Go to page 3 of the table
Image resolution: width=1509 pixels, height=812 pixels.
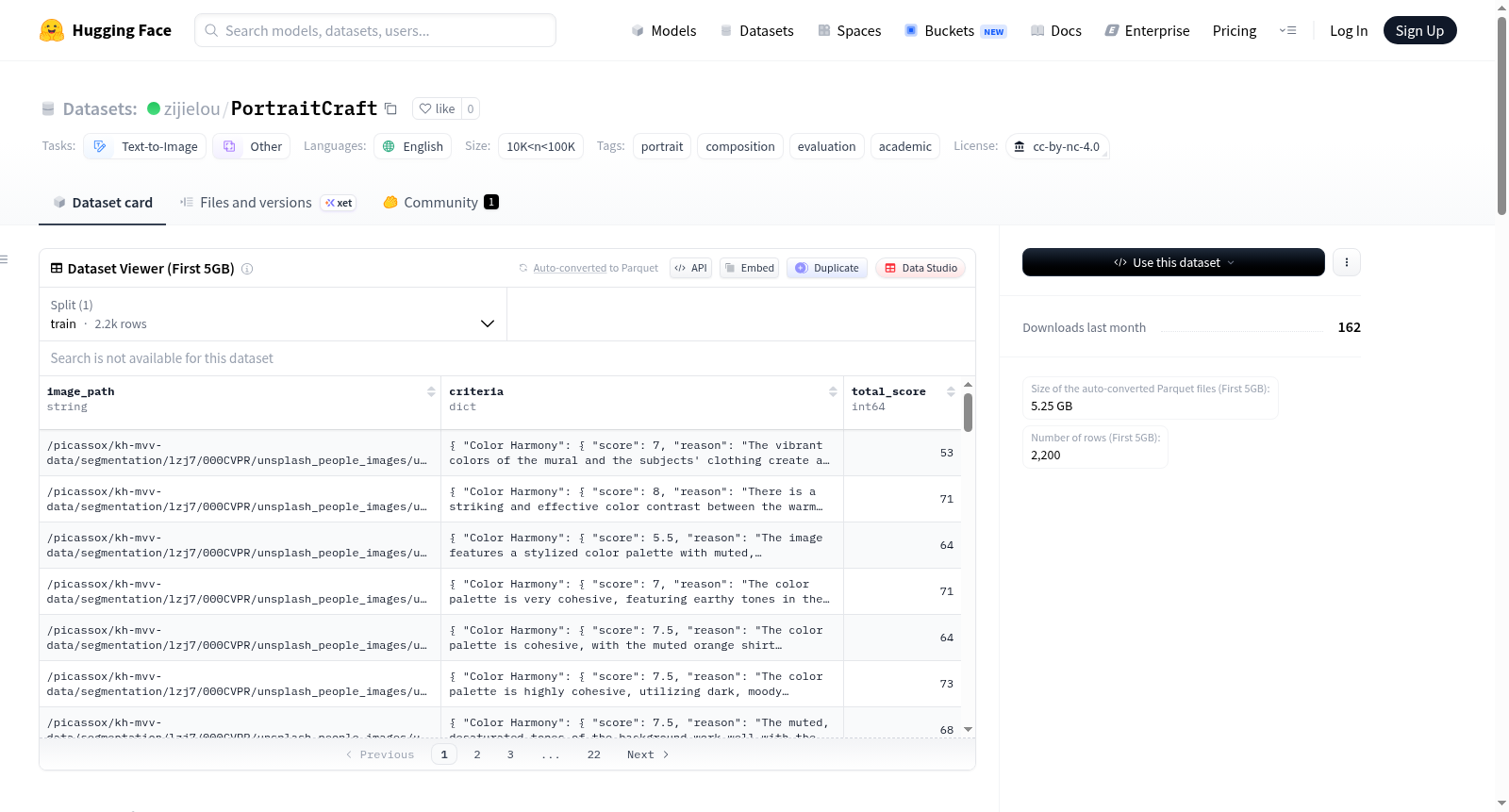[x=510, y=754]
